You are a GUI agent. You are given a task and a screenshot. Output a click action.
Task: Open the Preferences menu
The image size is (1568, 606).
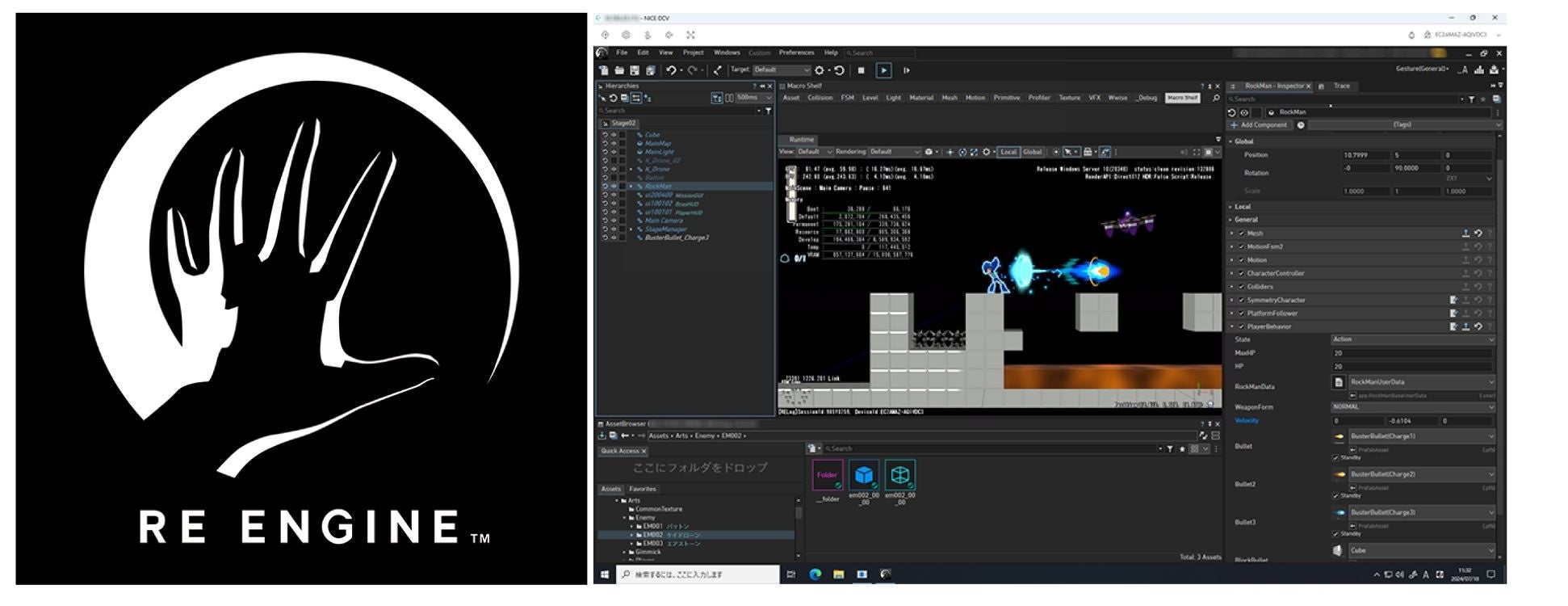tap(796, 53)
